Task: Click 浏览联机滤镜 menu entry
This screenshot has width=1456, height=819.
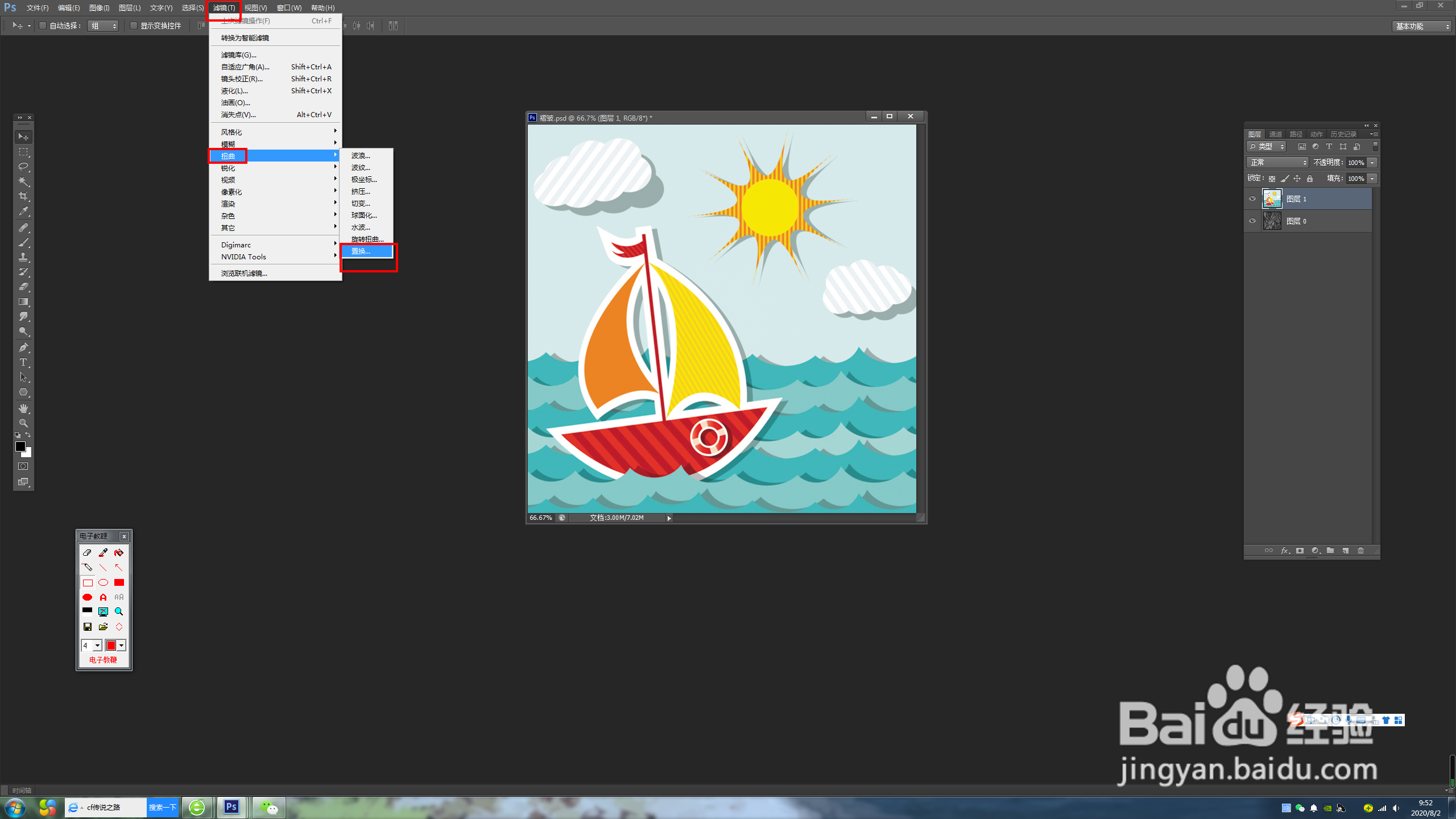Action: 244,273
